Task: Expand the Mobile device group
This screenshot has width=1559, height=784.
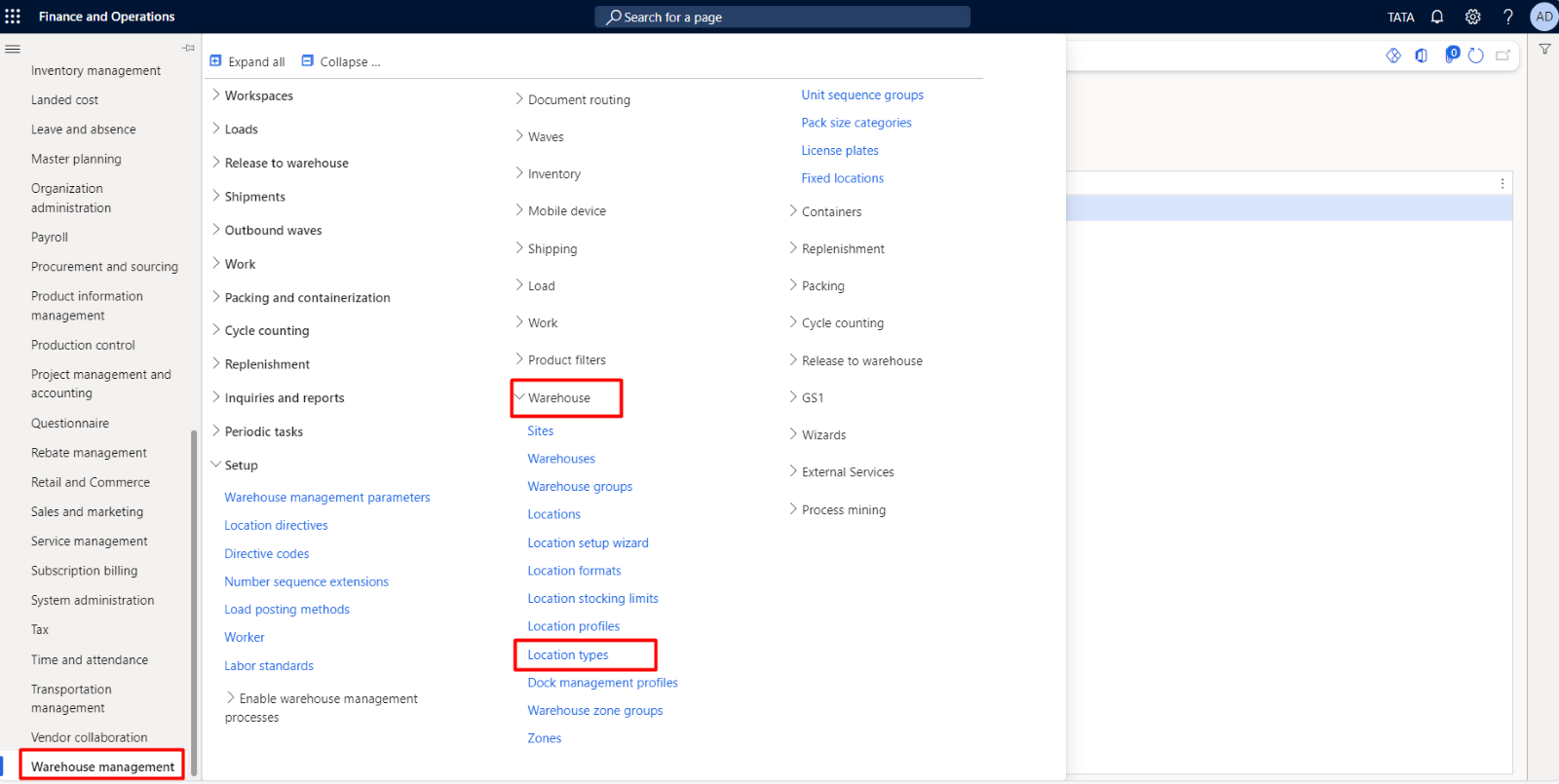Action: [x=519, y=210]
